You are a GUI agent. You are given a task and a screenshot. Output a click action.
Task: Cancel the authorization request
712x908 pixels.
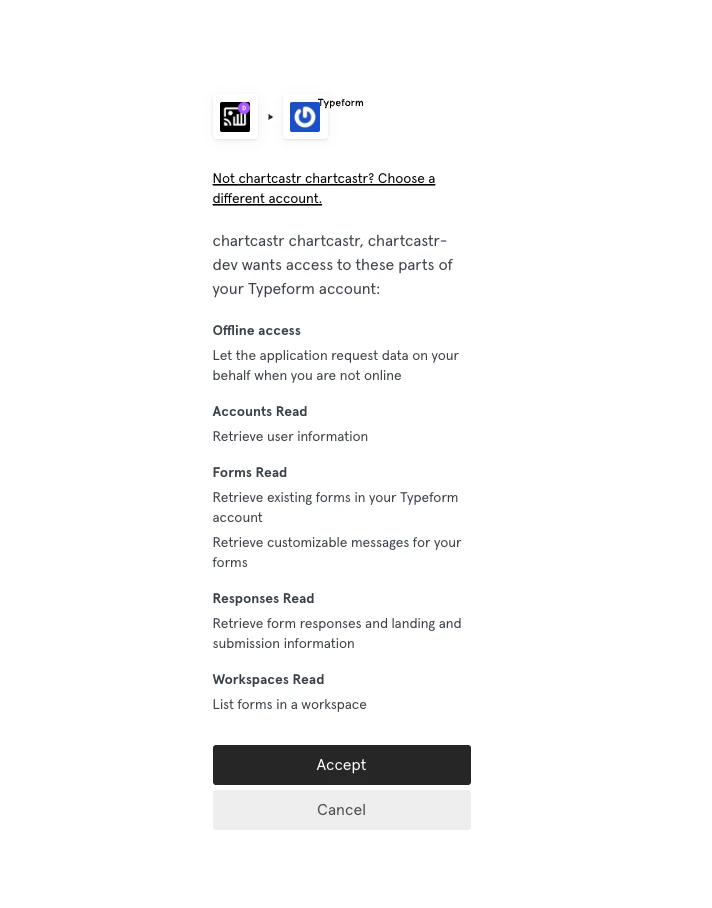[341, 809]
